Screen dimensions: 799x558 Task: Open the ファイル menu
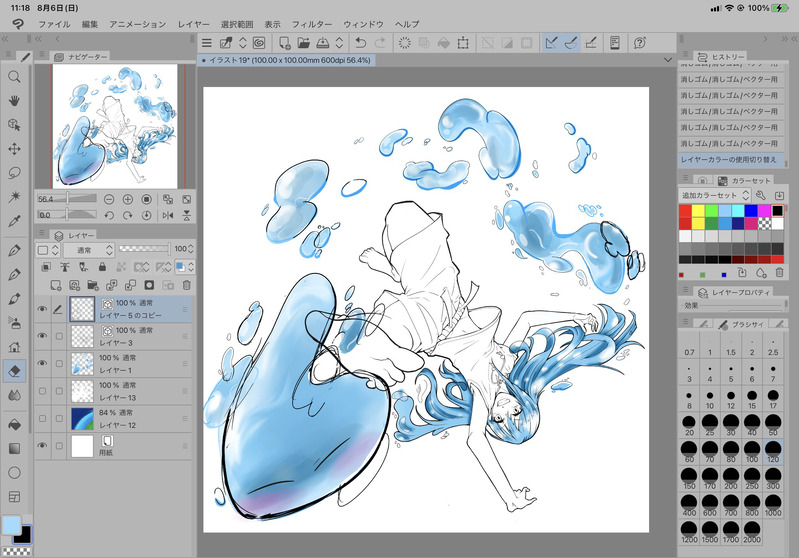(x=54, y=24)
